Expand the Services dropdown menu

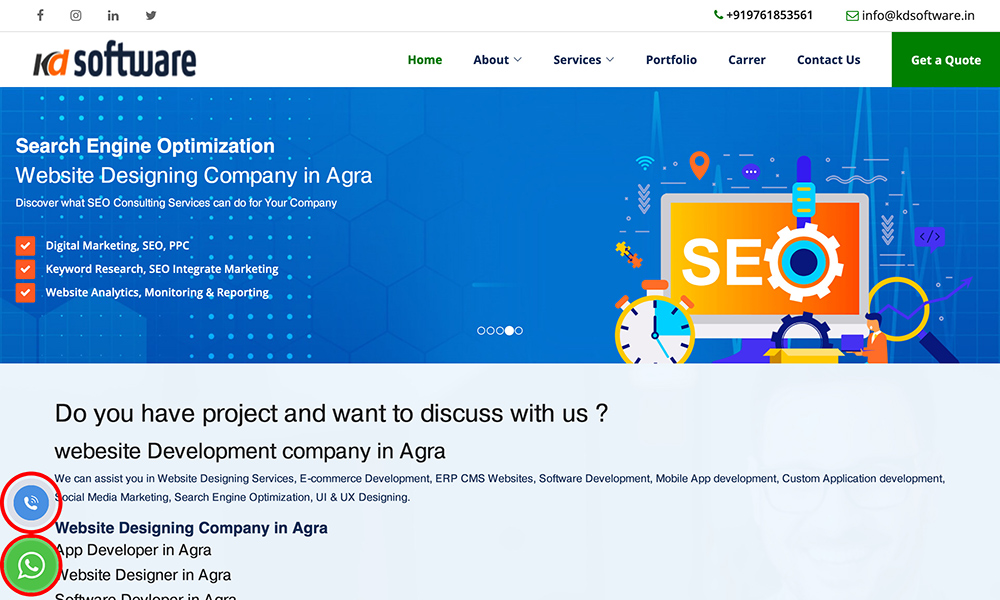583,60
